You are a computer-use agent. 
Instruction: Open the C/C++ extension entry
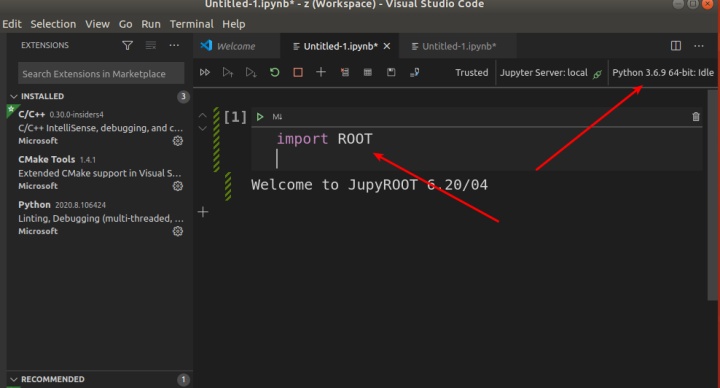(99, 128)
